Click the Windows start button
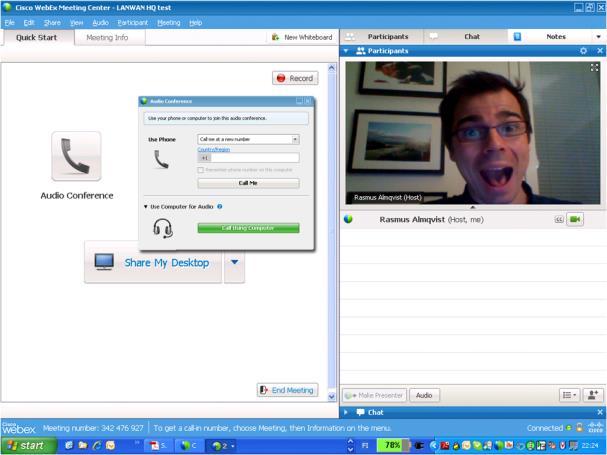 28,446
